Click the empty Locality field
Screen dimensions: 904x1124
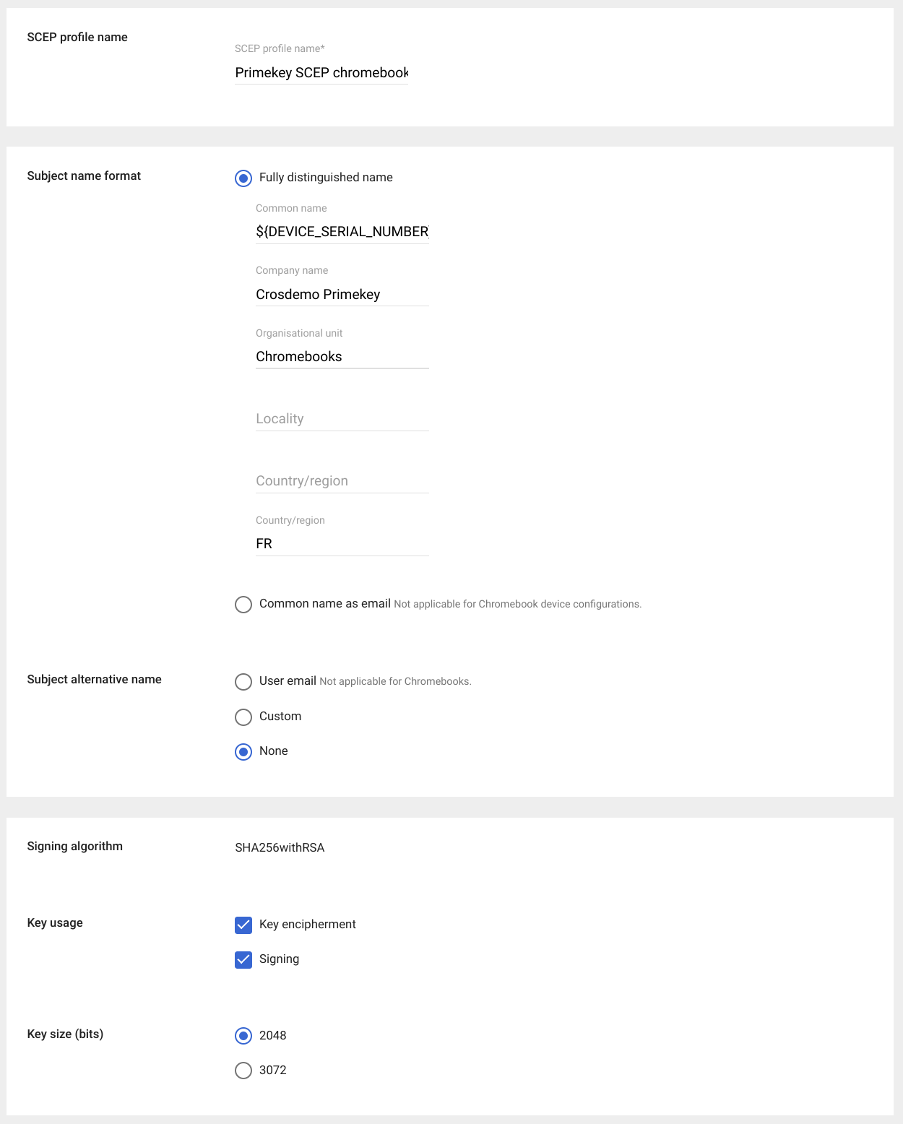[342, 419]
